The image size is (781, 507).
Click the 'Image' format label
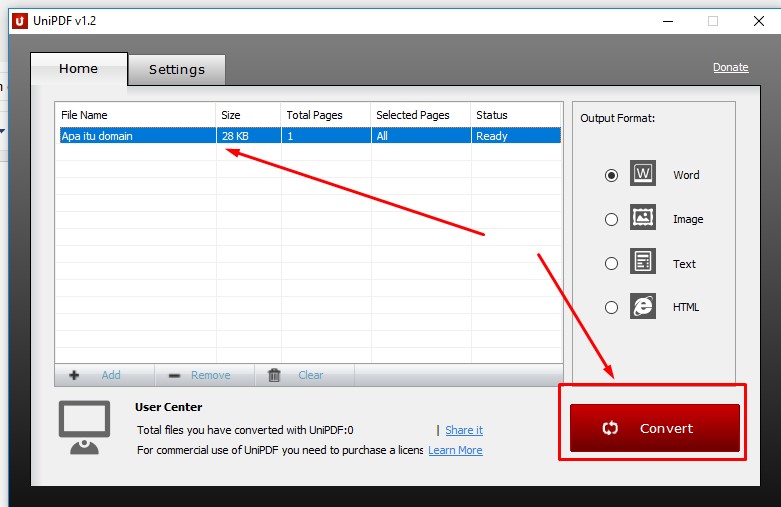coord(688,219)
